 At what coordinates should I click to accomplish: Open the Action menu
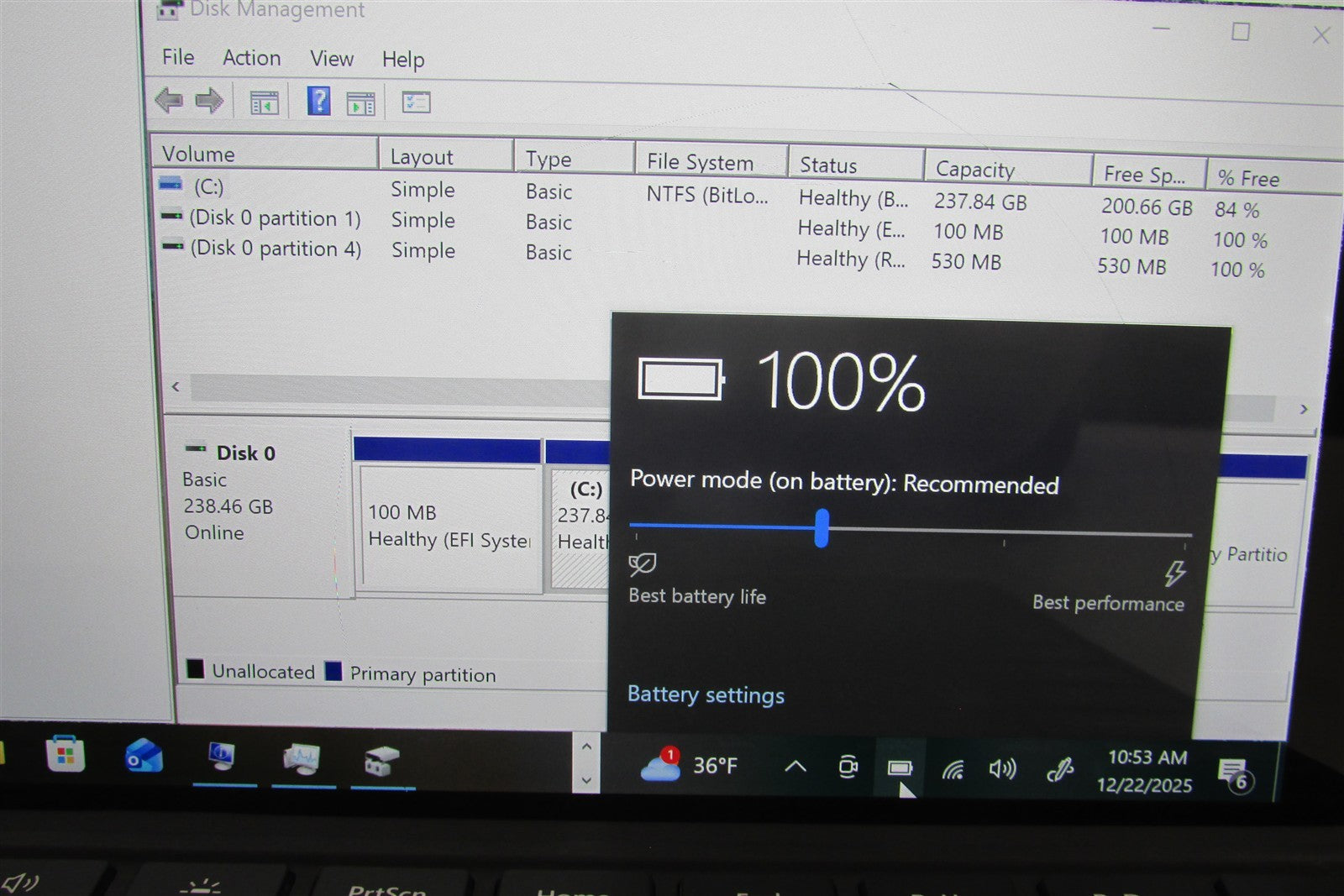point(250,58)
